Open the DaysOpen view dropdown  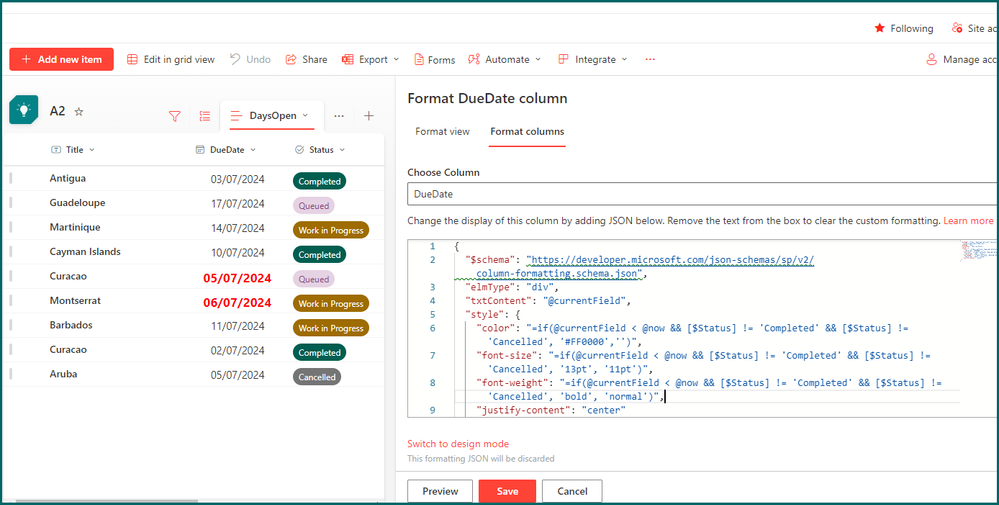pos(272,115)
